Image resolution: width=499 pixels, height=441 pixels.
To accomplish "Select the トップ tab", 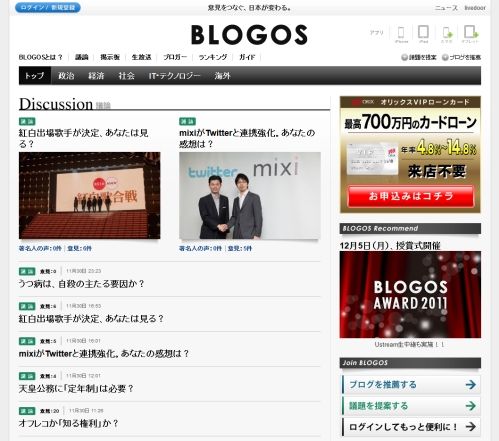I will pyautogui.click(x=35, y=76).
